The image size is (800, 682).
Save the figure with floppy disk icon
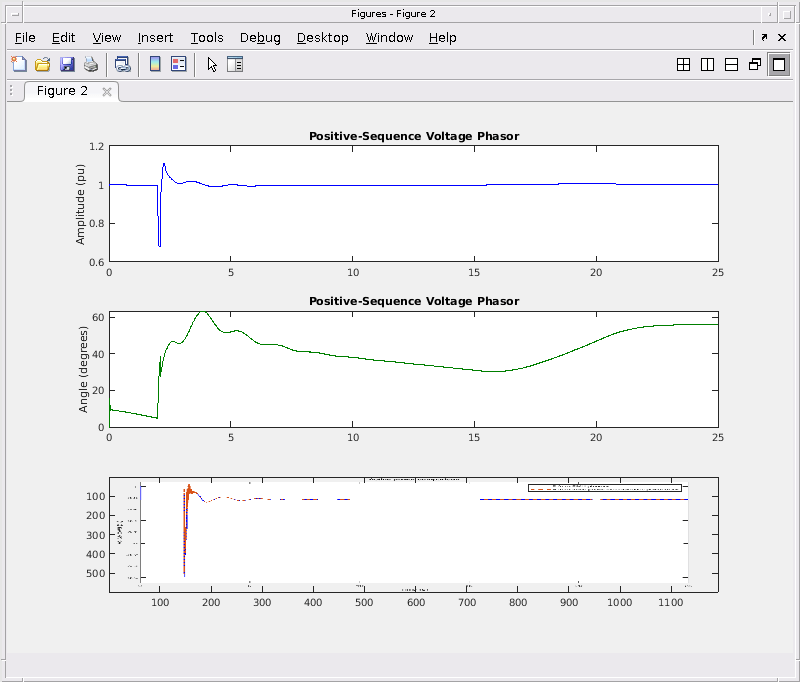point(67,64)
